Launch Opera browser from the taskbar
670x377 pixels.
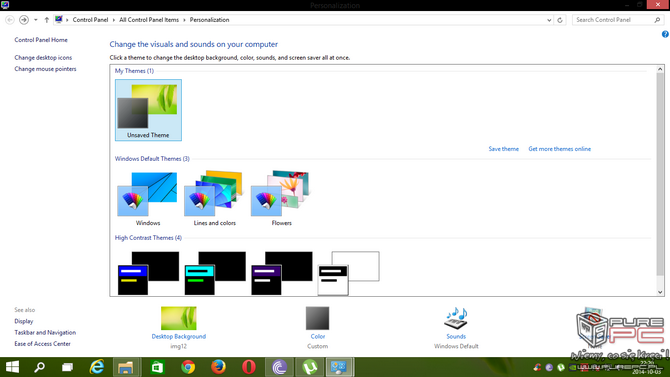point(249,367)
